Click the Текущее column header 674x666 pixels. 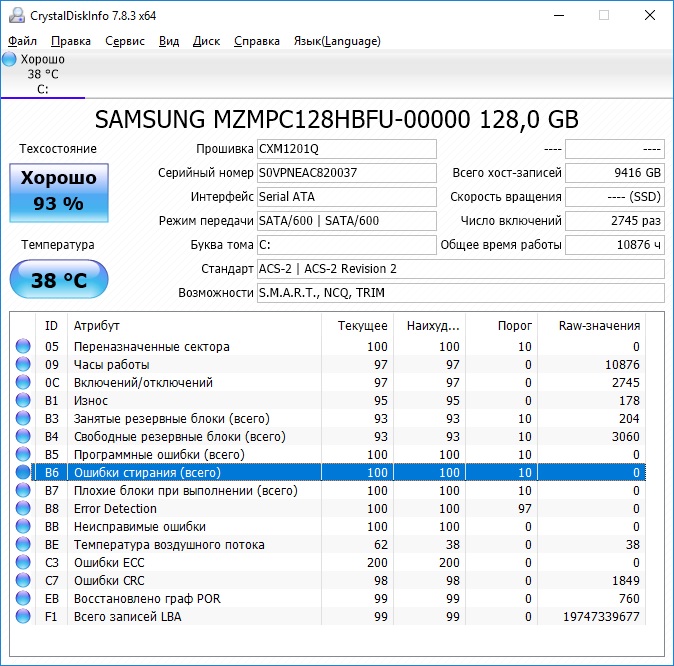(x=357, y=325)
